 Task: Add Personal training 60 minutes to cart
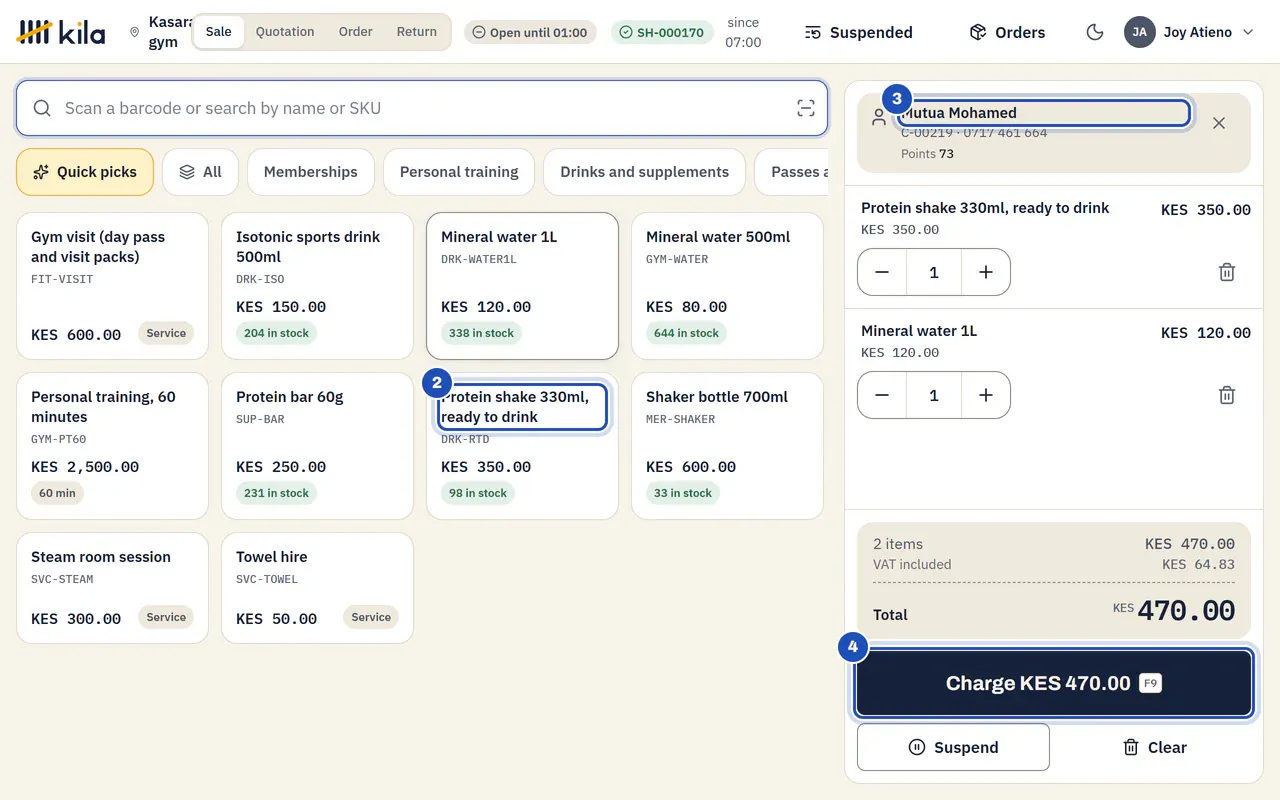click(113, 446)
